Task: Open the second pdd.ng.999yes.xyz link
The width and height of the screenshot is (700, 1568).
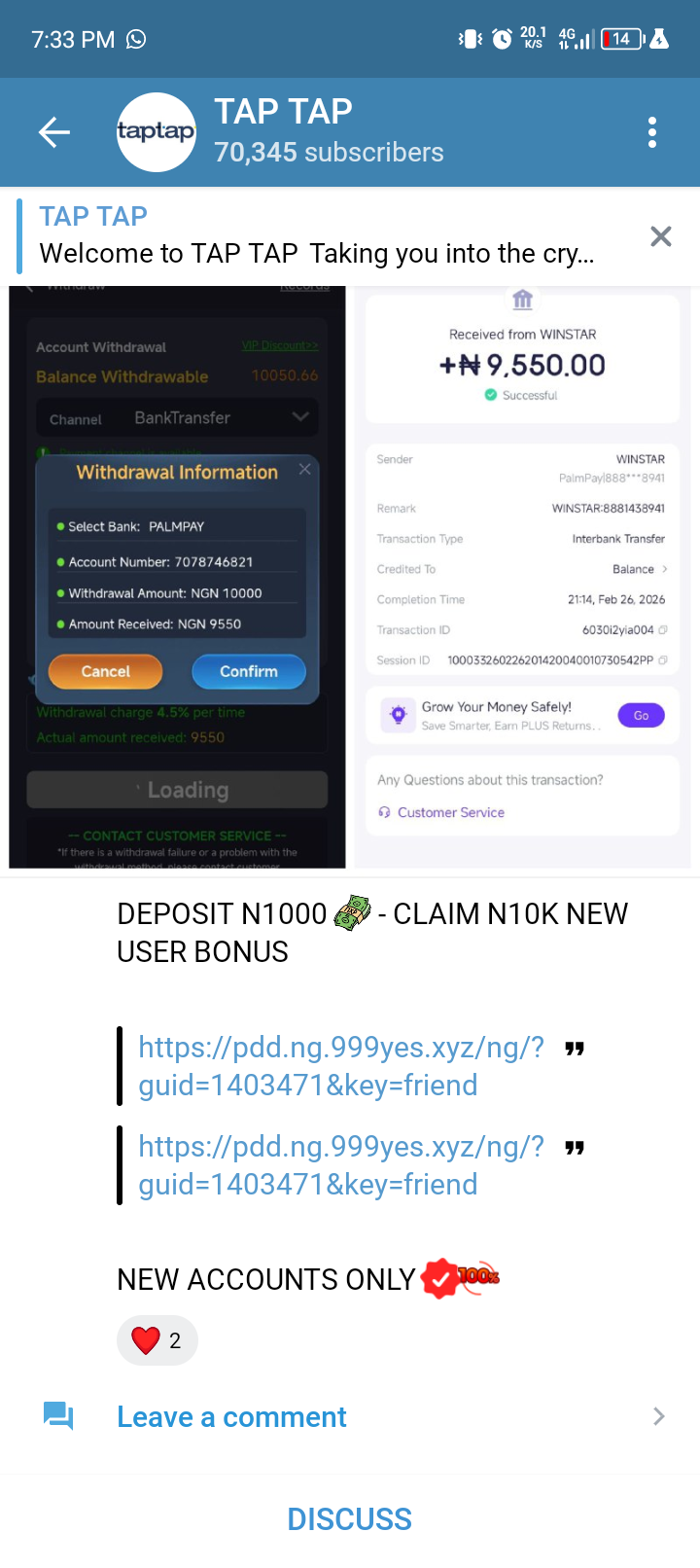Action: pos(341,1165)
